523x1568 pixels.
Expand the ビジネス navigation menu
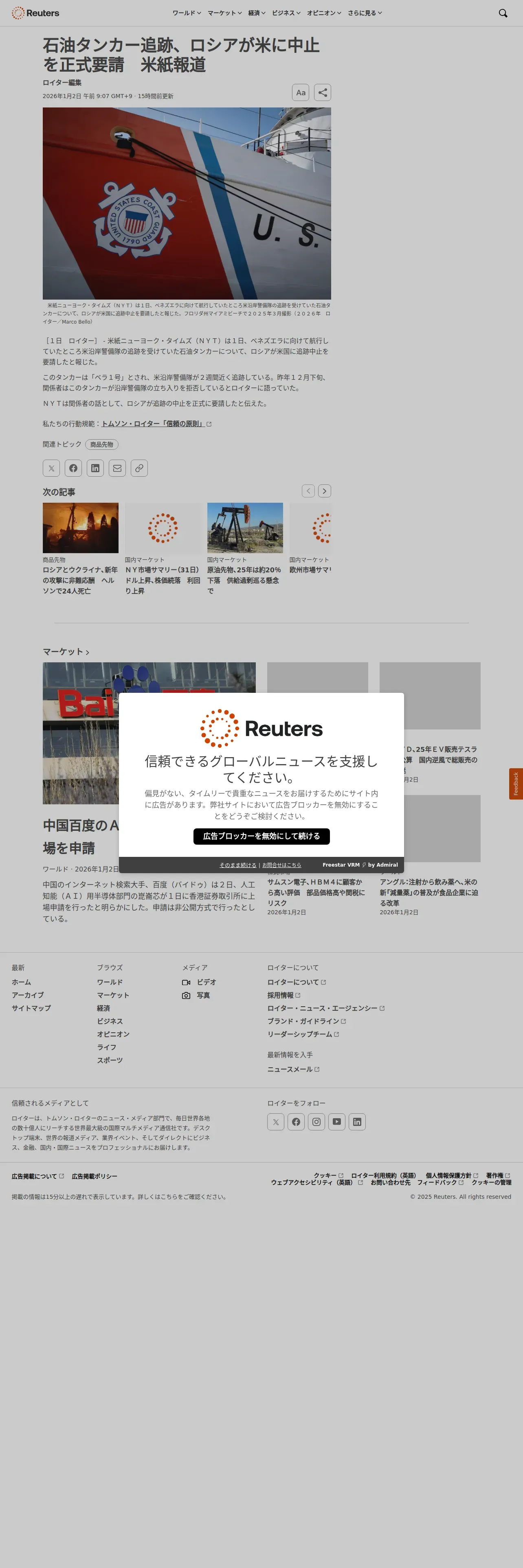pos(286,13)
